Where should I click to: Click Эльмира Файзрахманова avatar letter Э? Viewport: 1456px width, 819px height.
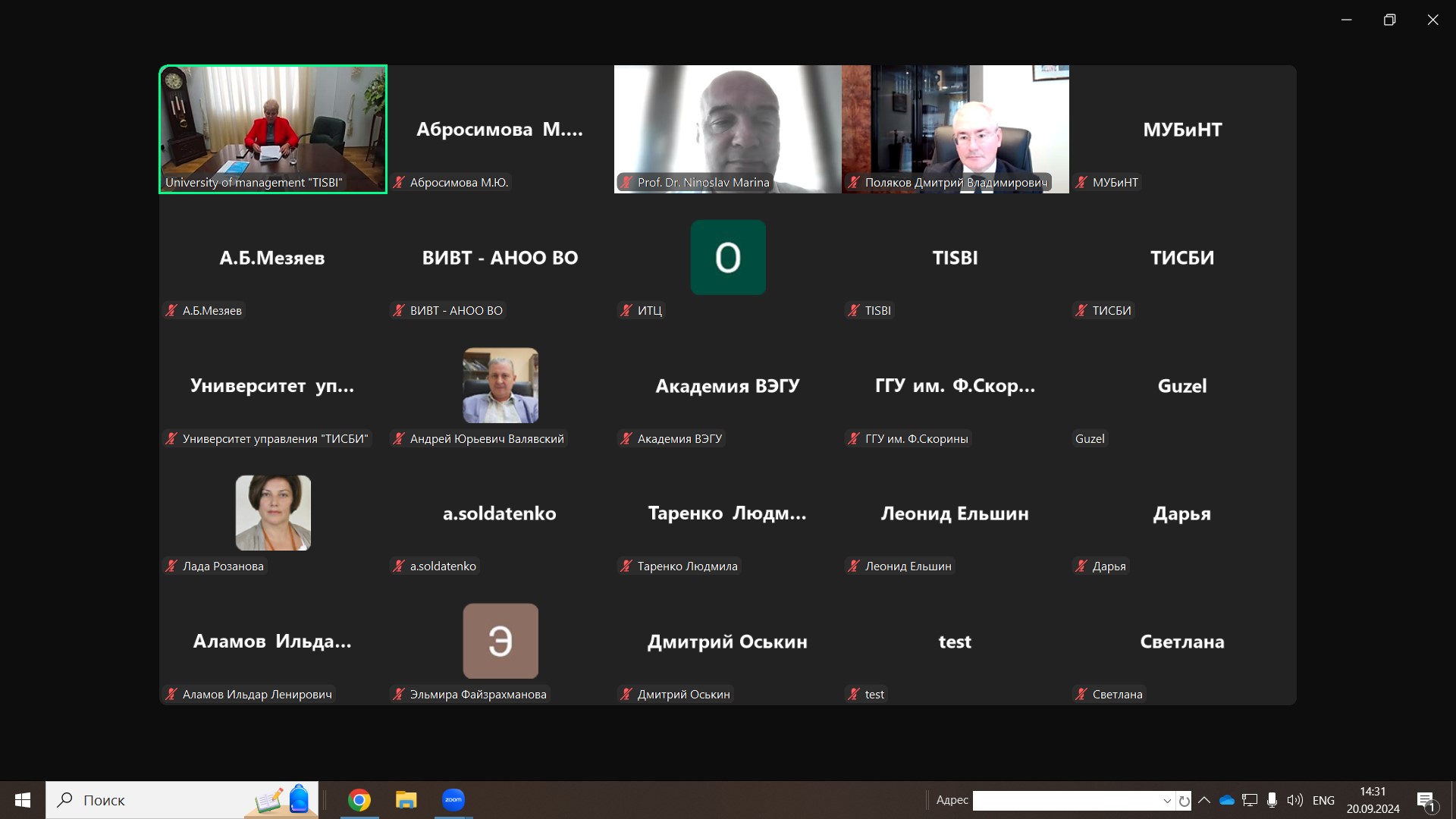pos(500,641)
